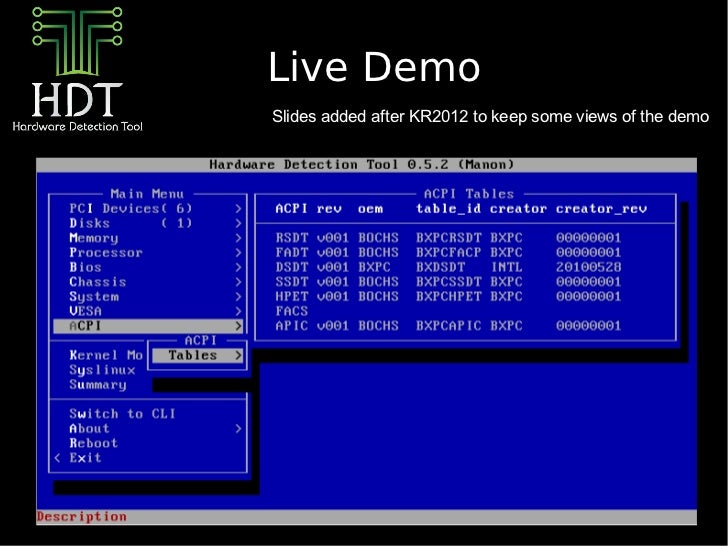Viewport: 728px width, 546px height.
Task: Click the BXPC oem value in DSDT row
Action: (374, 267)
